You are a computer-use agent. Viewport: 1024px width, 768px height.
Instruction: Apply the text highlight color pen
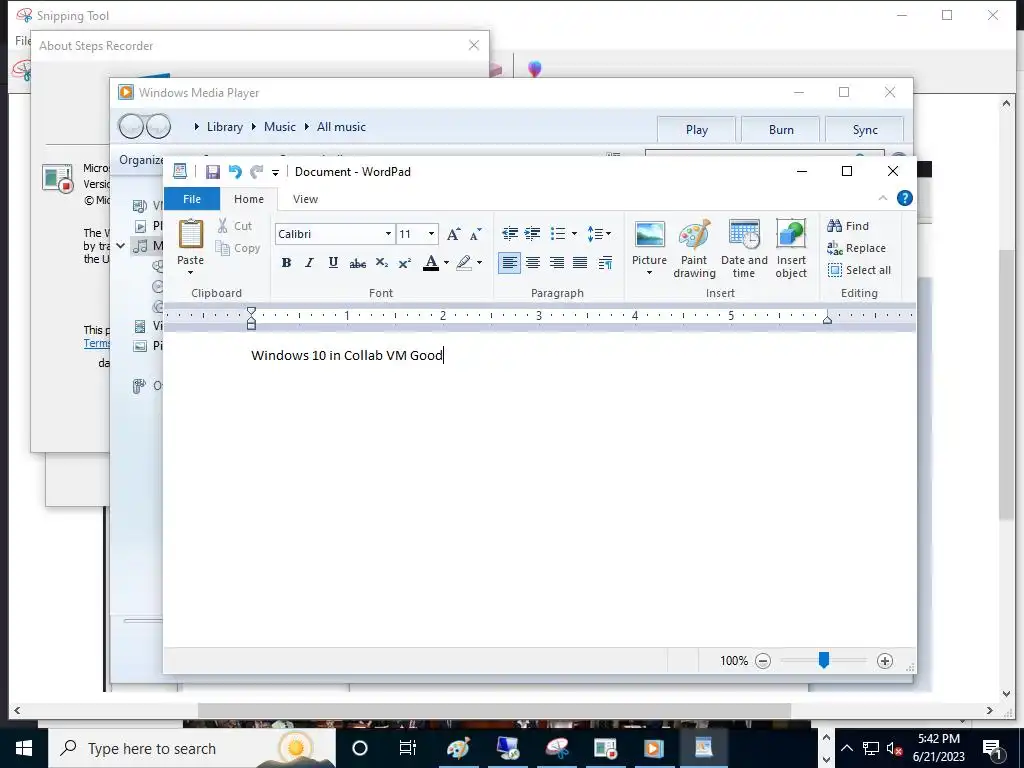tap(464, 263)
